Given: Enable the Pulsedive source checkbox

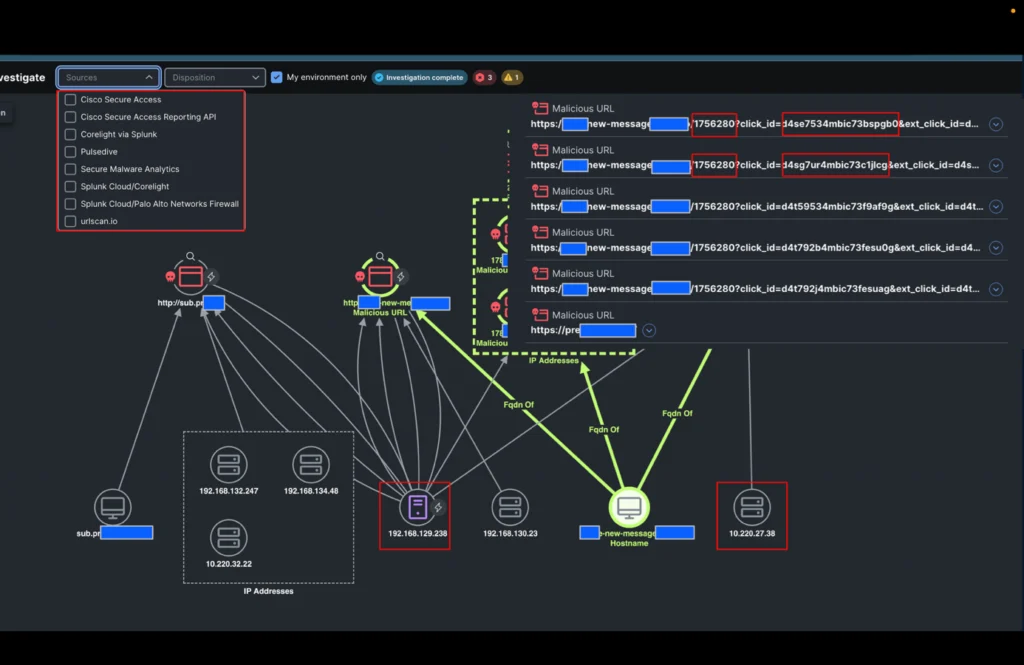Looking at the screenshot, I should pyautogui.click(x=71, y=152).
